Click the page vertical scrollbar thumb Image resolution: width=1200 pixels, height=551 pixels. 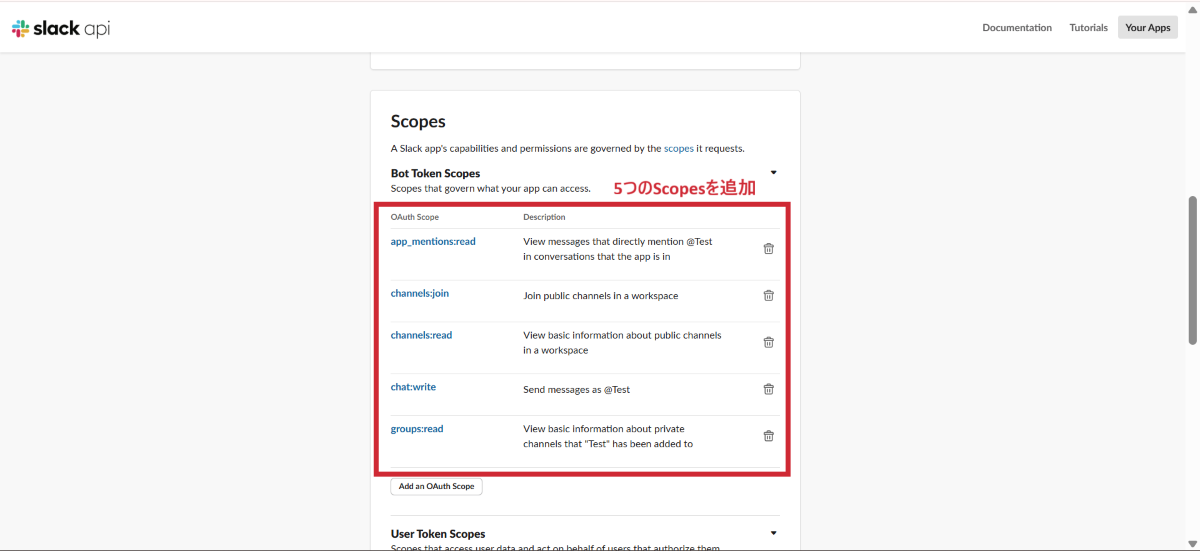point(1192,270)
